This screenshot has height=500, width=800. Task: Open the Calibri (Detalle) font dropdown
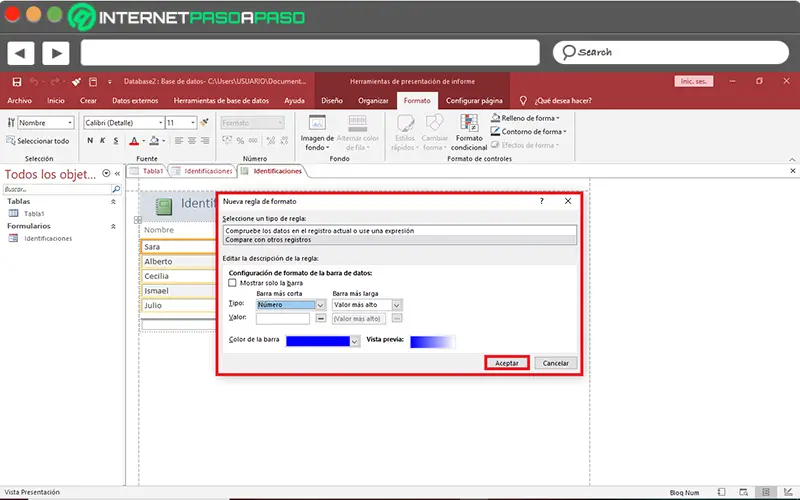point(160,123)
